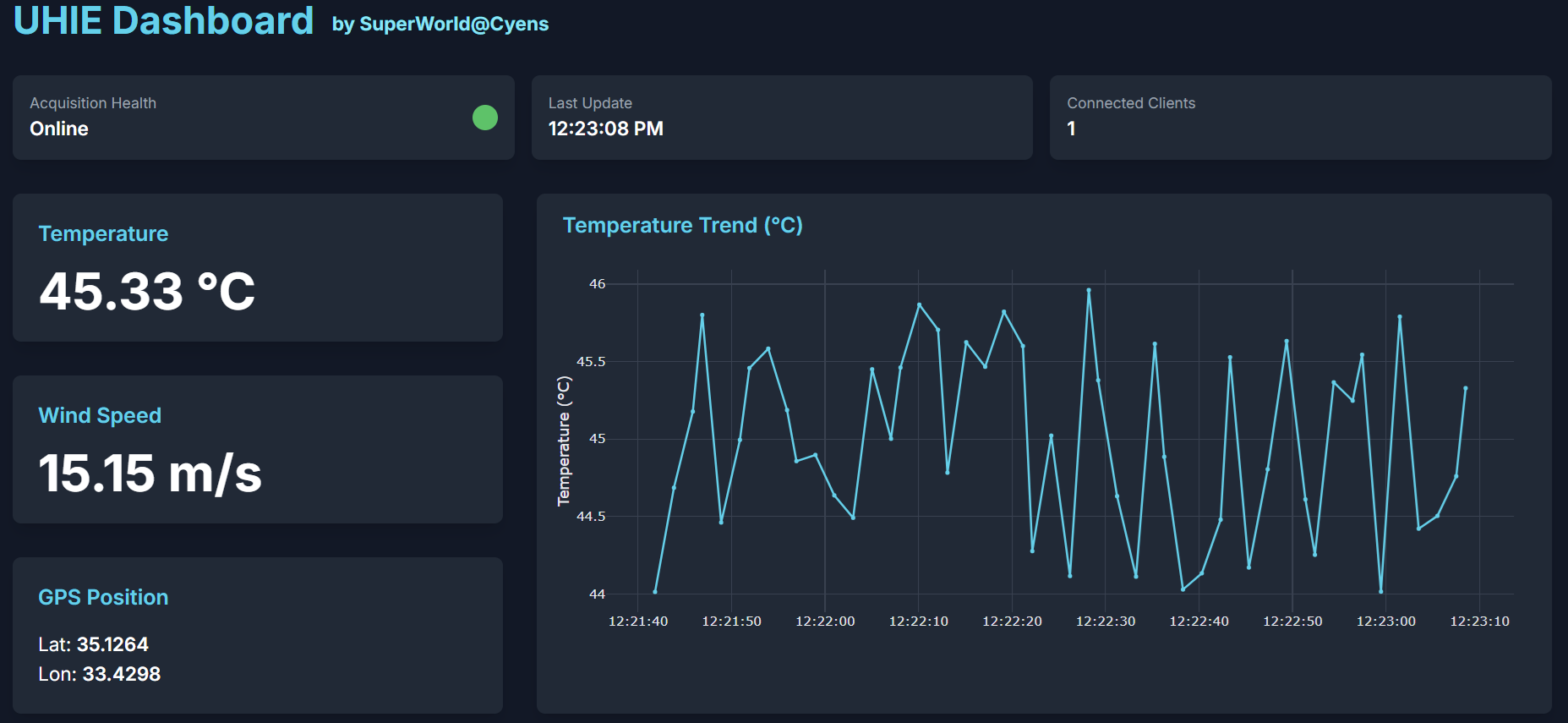Click the 44 y-axis tick label
1568x723 pixels.
point(598,594)
